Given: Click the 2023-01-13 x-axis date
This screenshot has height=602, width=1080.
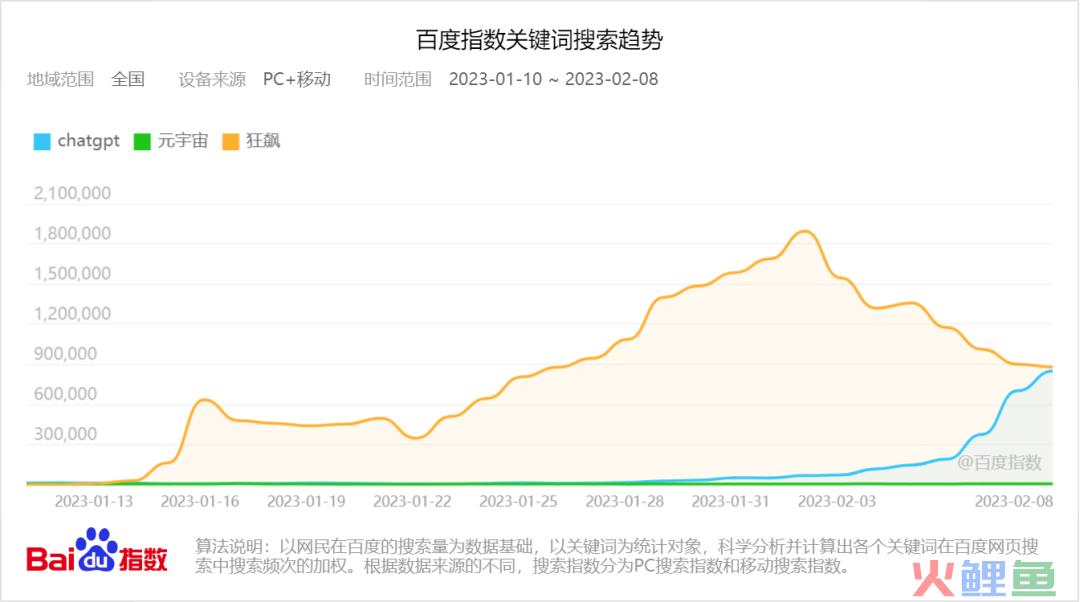Looking at the screenshot, I should [94, 501].
